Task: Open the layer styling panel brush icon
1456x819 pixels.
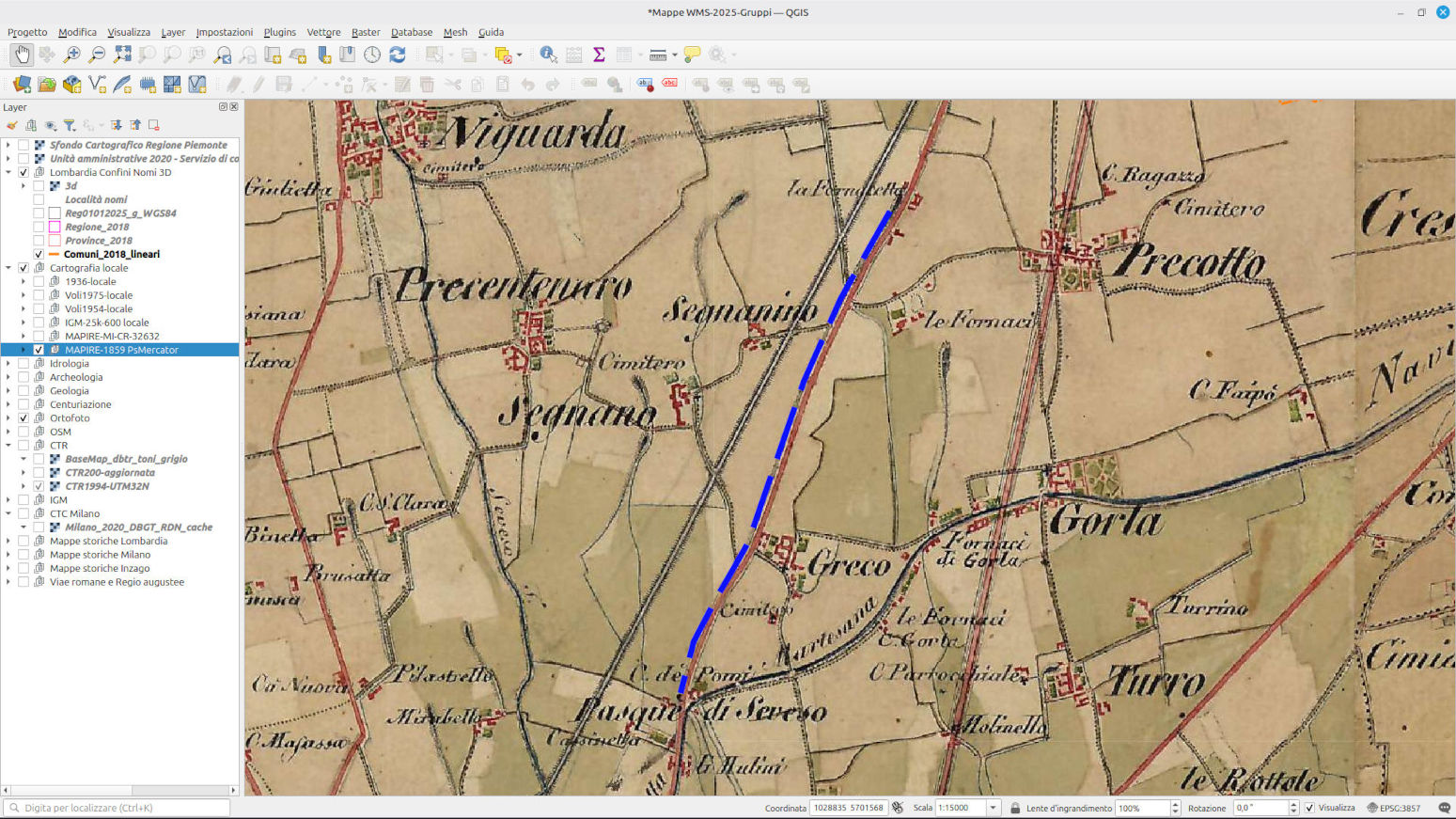Action: (12, 125)
